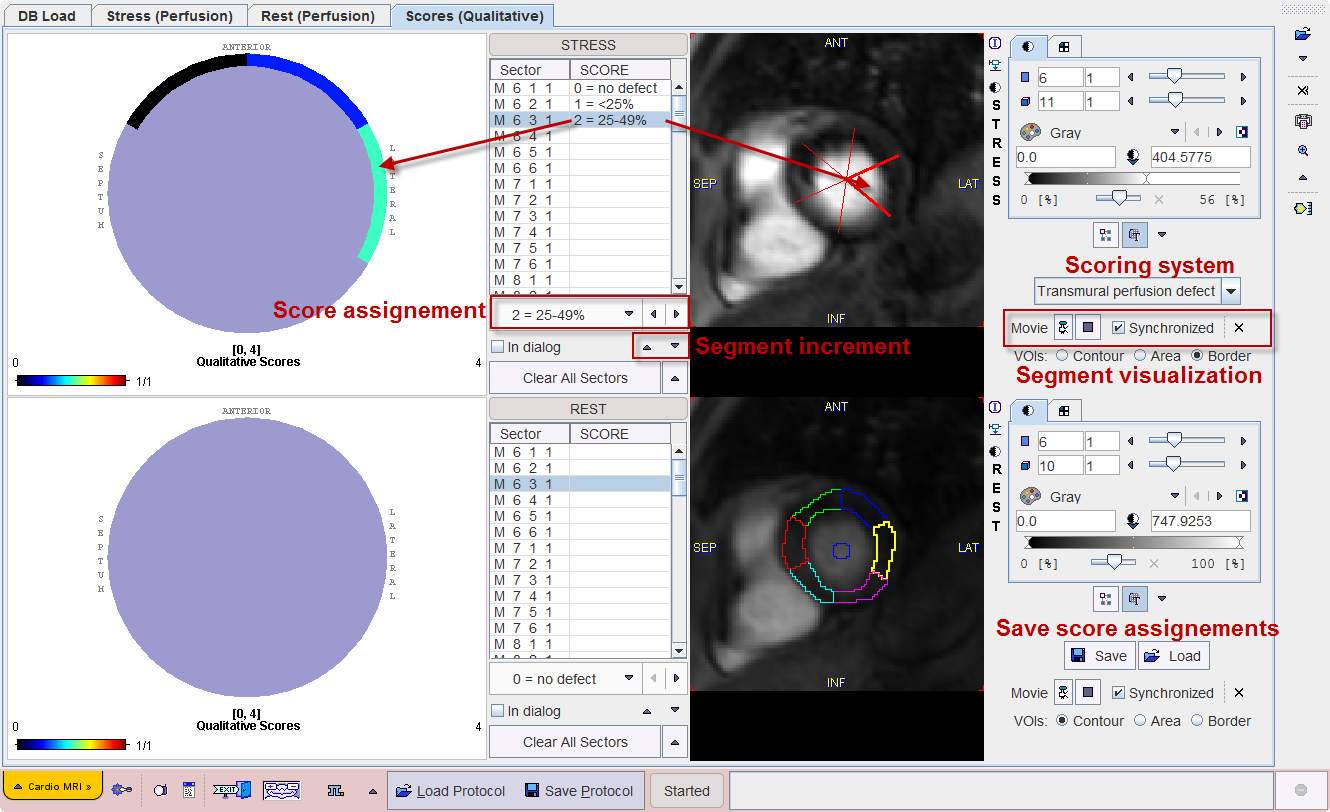Open dropdown arrow below STRESS tool icons

(1162, 235)
